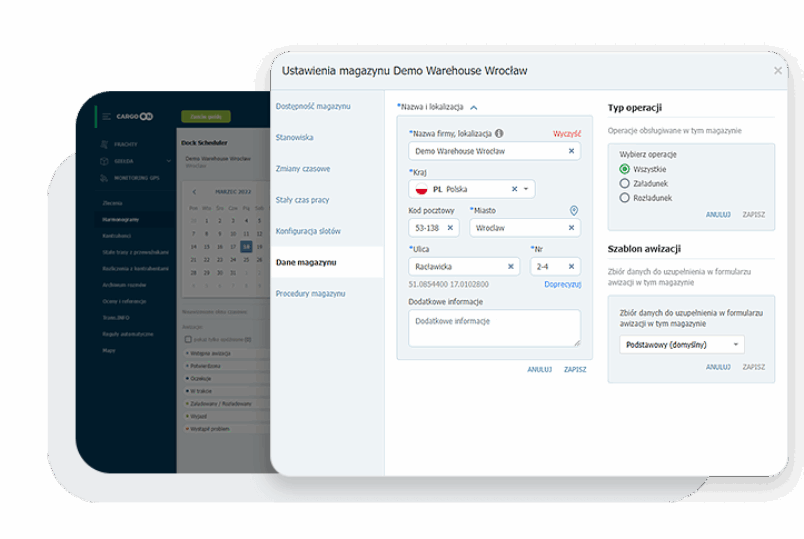Clear the Wrocław city field

coord(572,228)
